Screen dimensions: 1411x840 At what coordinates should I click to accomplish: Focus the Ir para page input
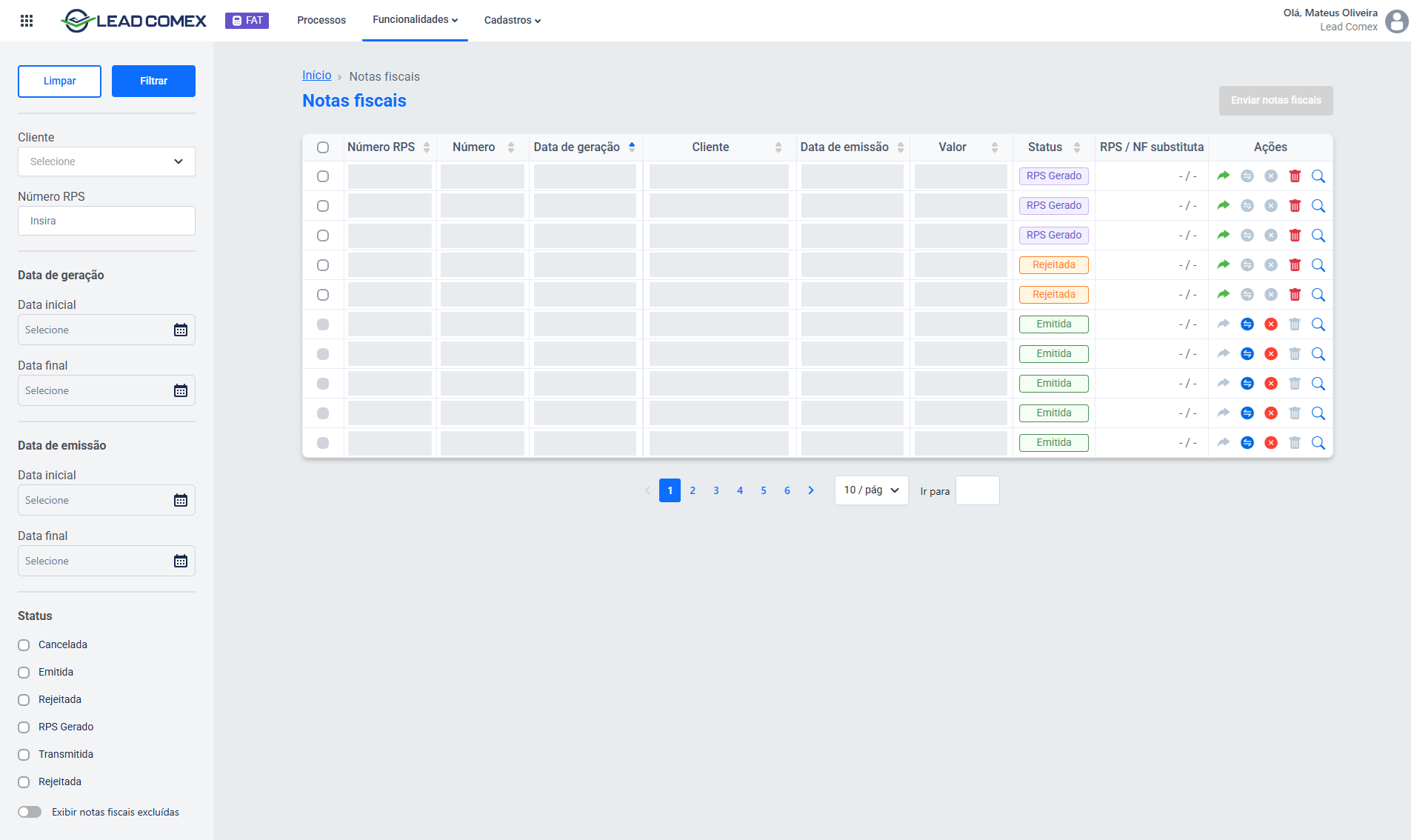coord(978,490)
